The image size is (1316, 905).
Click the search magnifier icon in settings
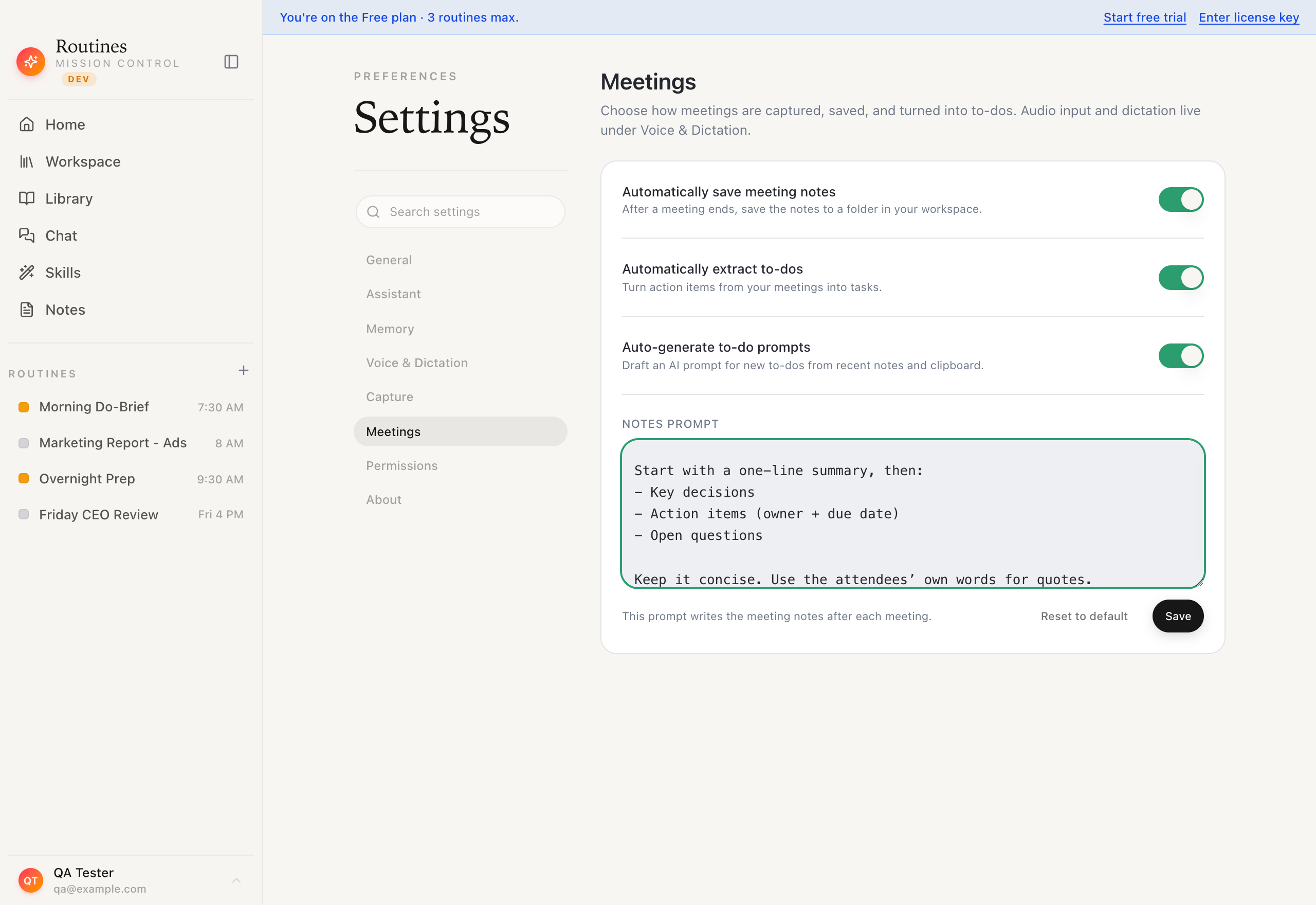pyautogui.click(x=373, y=212)
